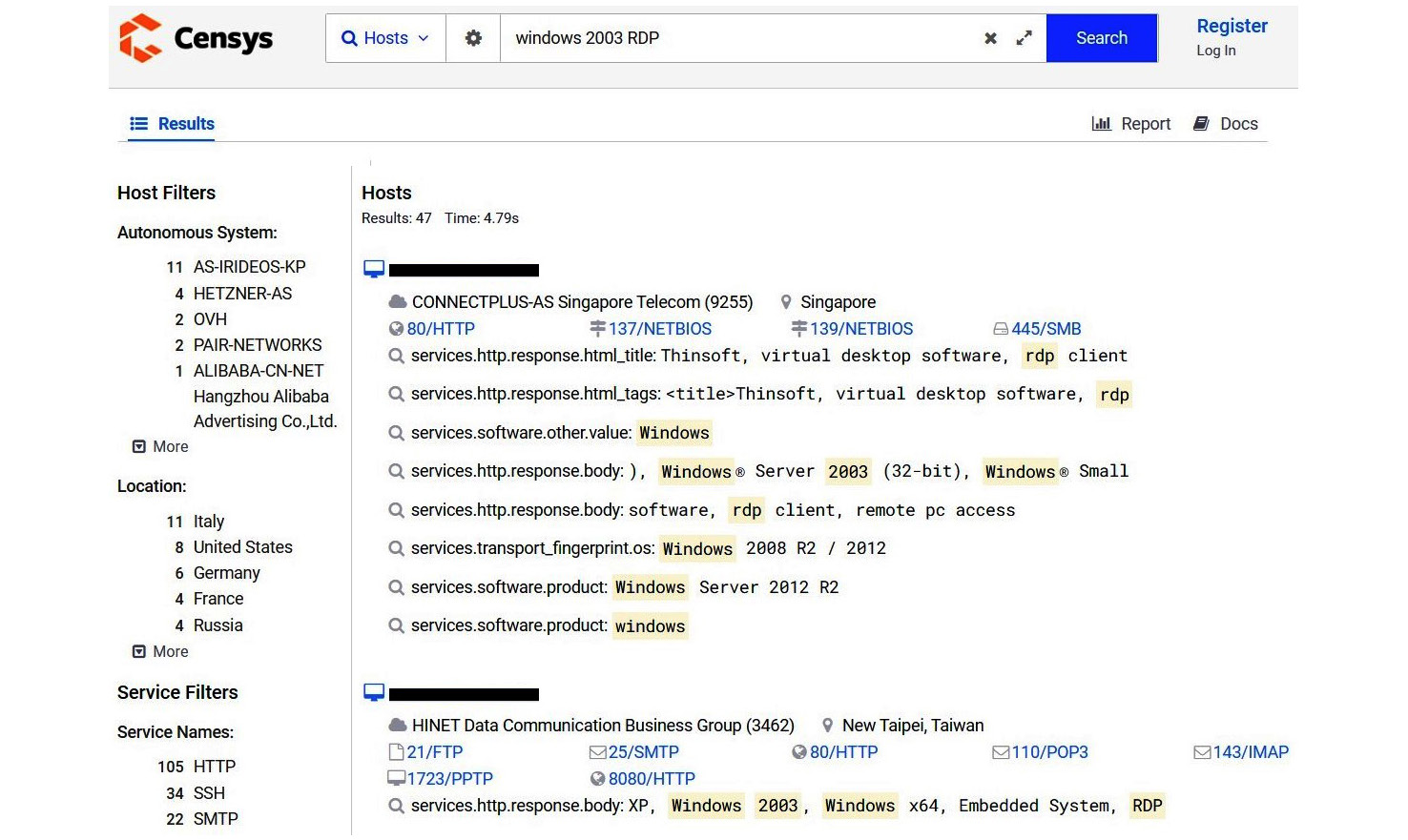The height and width of the screenshot is (840, 1408).
Task: Open the Report tab
Action: pos(1130,124)
